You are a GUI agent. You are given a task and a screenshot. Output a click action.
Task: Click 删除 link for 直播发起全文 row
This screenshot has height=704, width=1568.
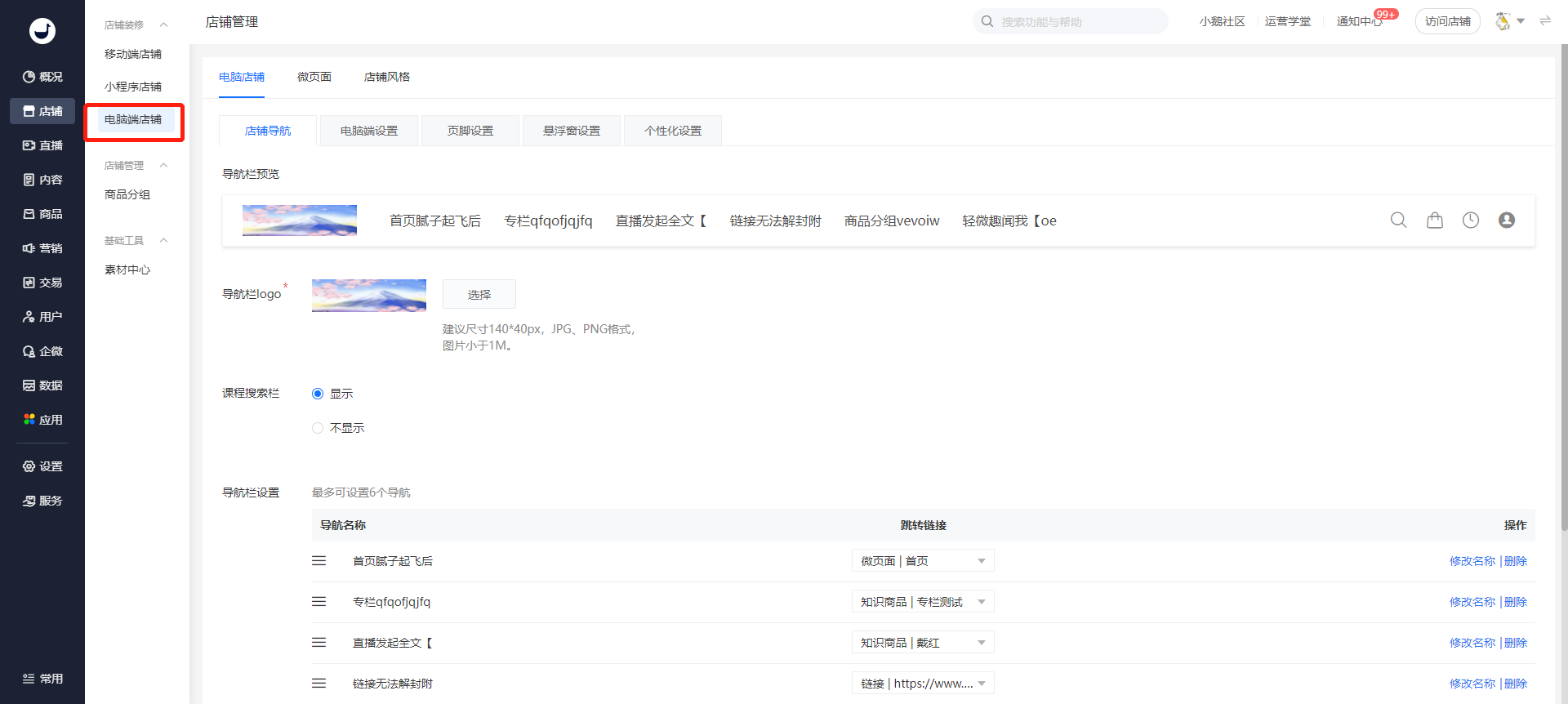tap(1515, 643)
